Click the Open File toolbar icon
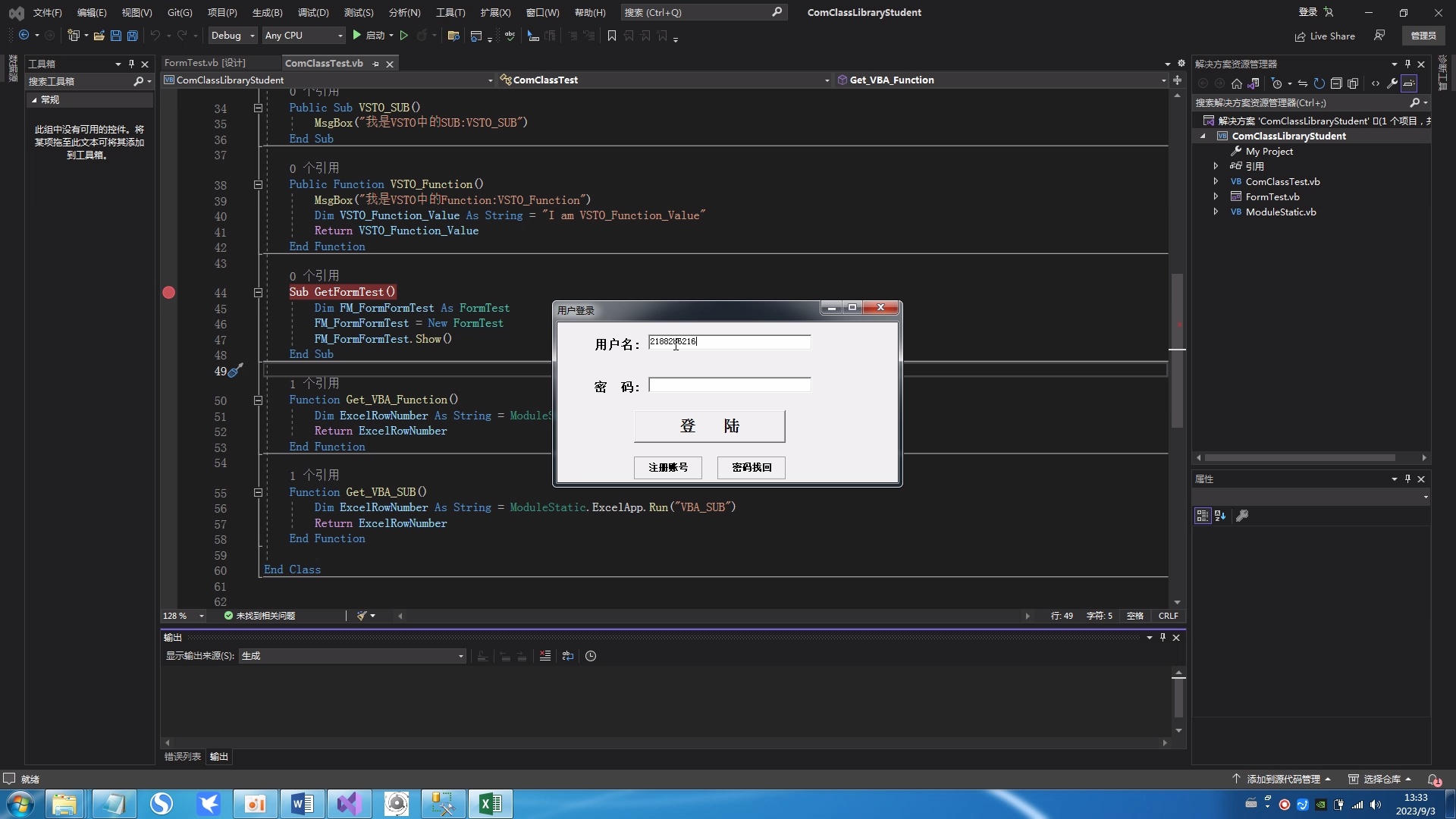The width and height of the screenshot is (1456, 819). coord(99,36)
